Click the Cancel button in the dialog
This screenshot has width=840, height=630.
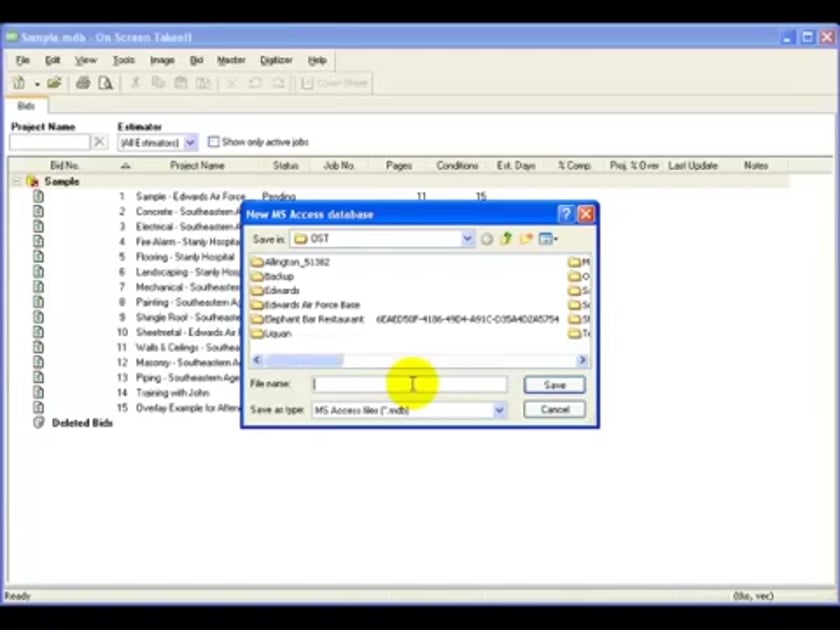(x=554, y=410)
